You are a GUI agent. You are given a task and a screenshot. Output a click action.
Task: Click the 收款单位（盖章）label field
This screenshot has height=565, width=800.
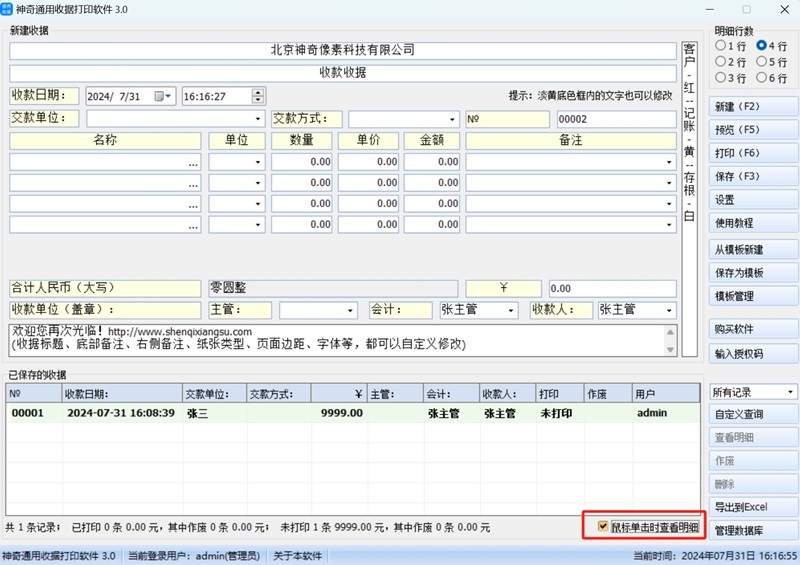pos(105,310)
